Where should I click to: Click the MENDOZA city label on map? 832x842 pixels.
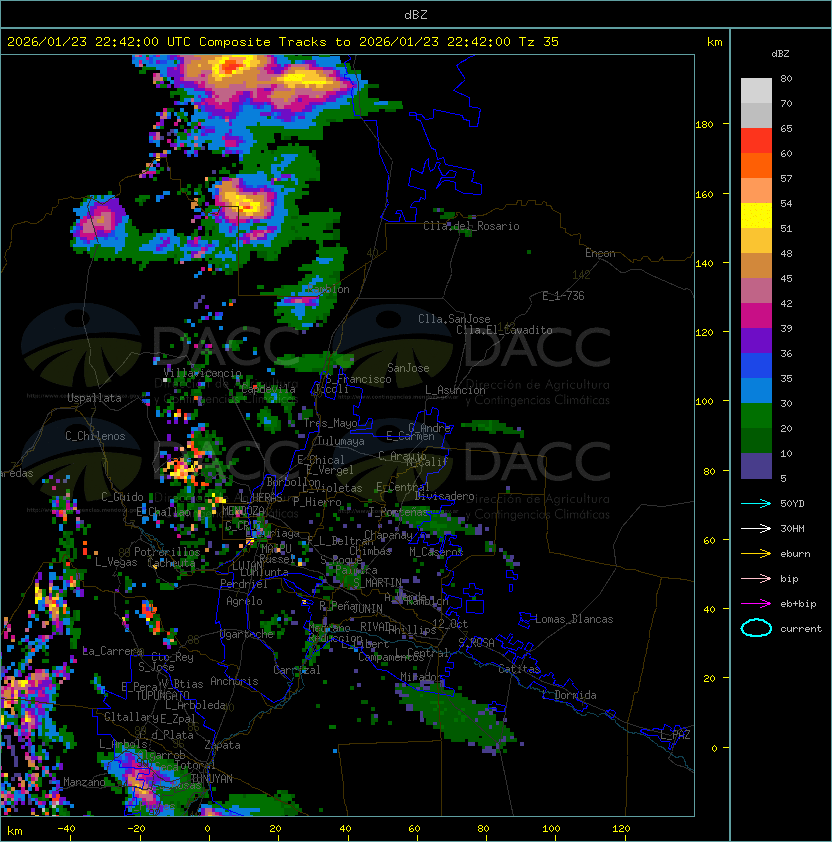(x=243, y=511)
